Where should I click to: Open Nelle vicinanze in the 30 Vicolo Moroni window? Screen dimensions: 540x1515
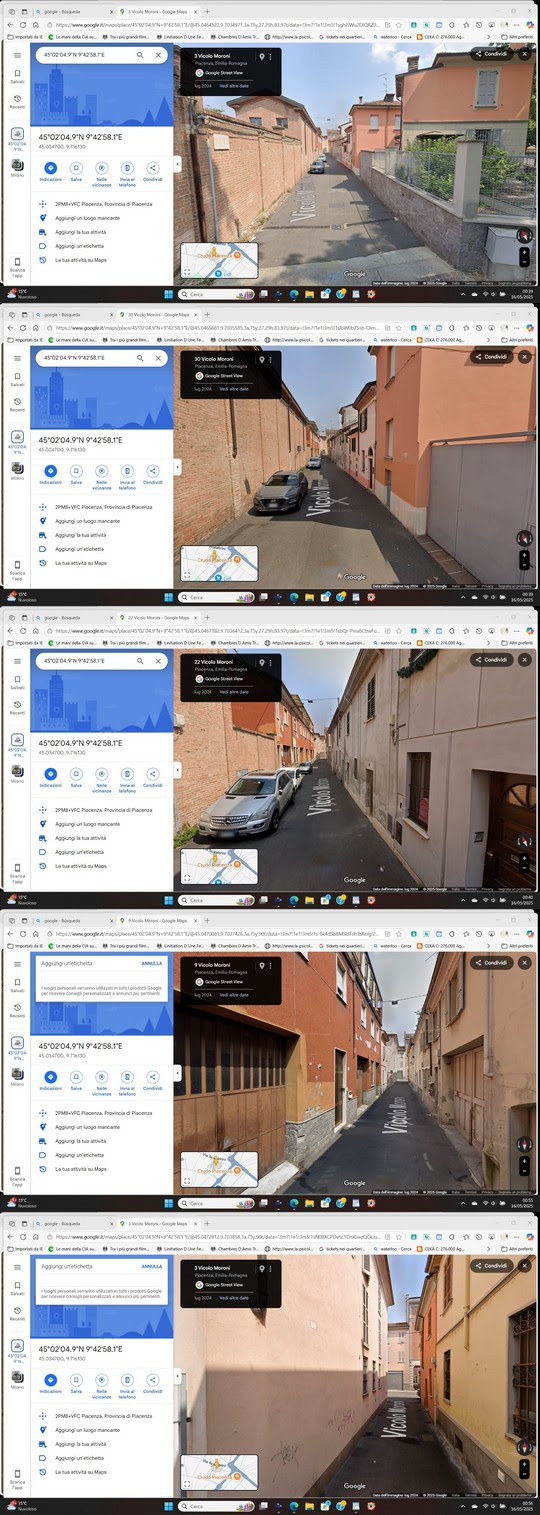[102, 476]
